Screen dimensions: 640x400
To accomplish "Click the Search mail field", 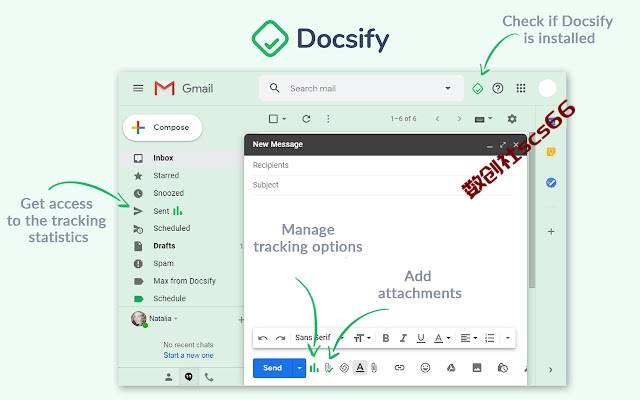I will [363, 88].
